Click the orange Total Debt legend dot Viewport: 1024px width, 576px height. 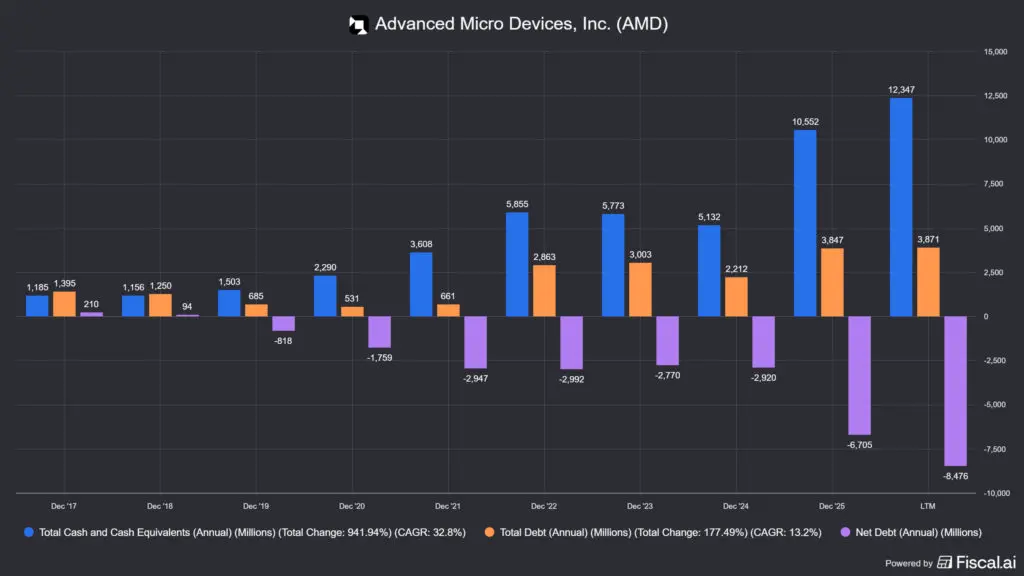(x=489, y=532)
